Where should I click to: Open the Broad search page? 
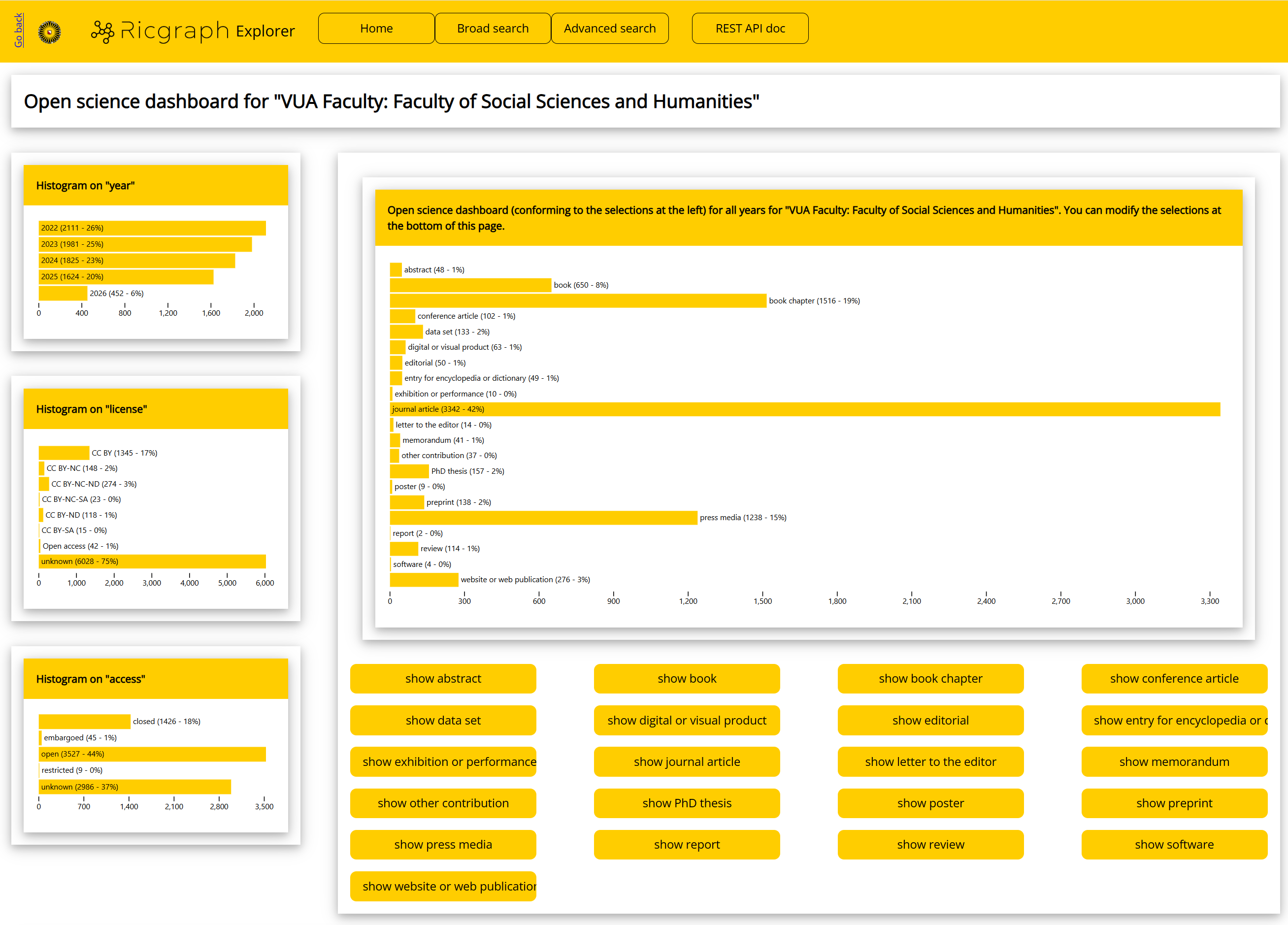pyautogui.click(x=493, y=29)
